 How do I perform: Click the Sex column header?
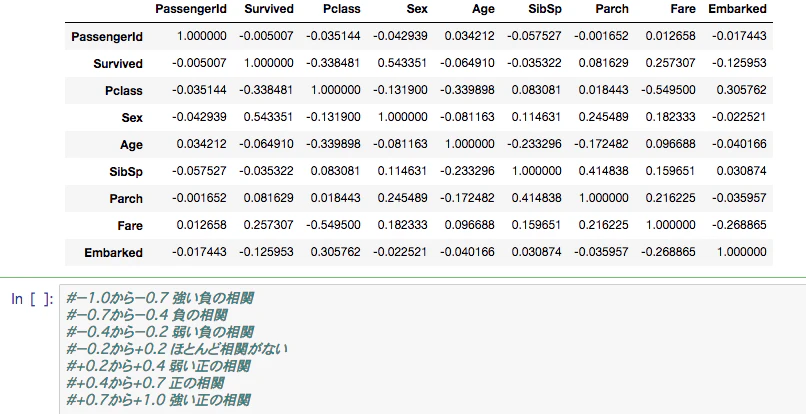pos(417,9)
